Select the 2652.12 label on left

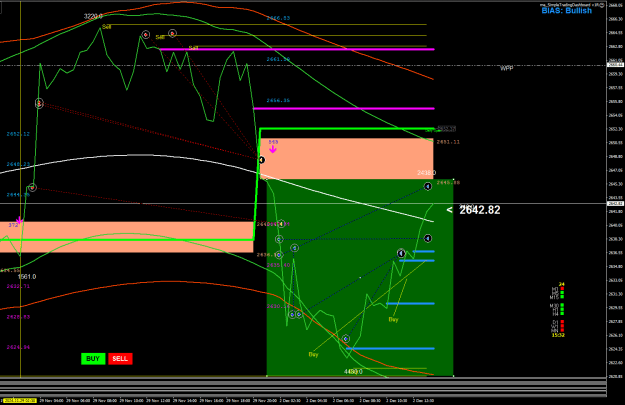pyautogui.click(x=18, y=134)
